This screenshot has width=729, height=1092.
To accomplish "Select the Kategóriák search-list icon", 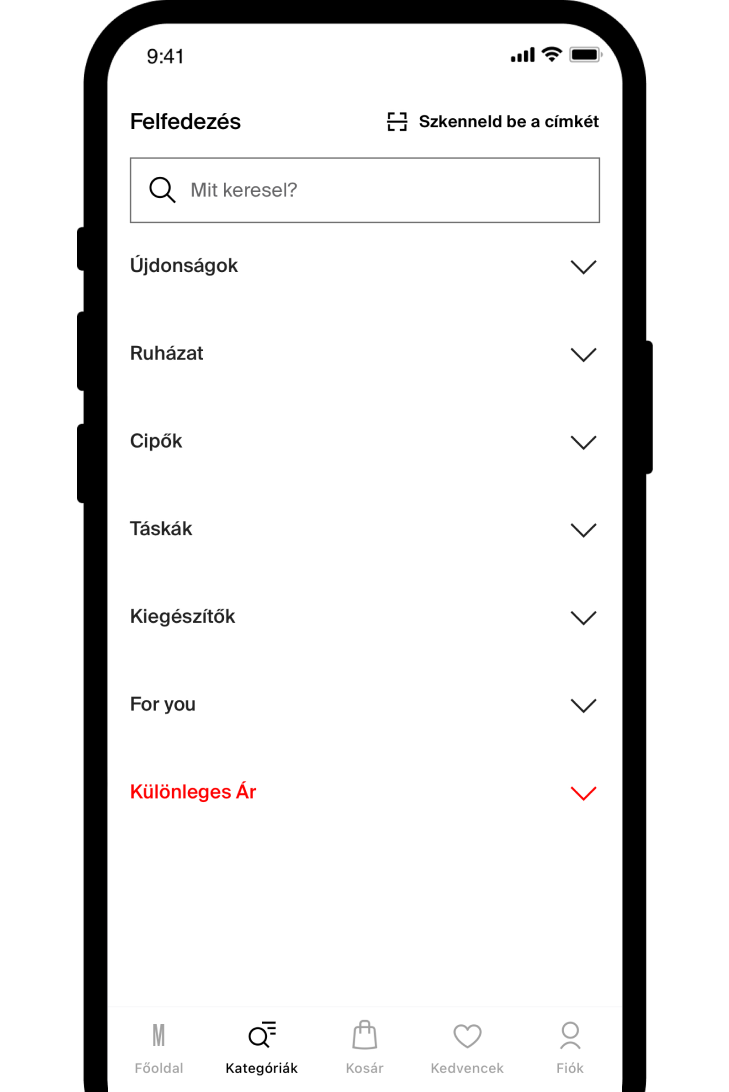I will pyautogui.click(x=262, y=1035).
